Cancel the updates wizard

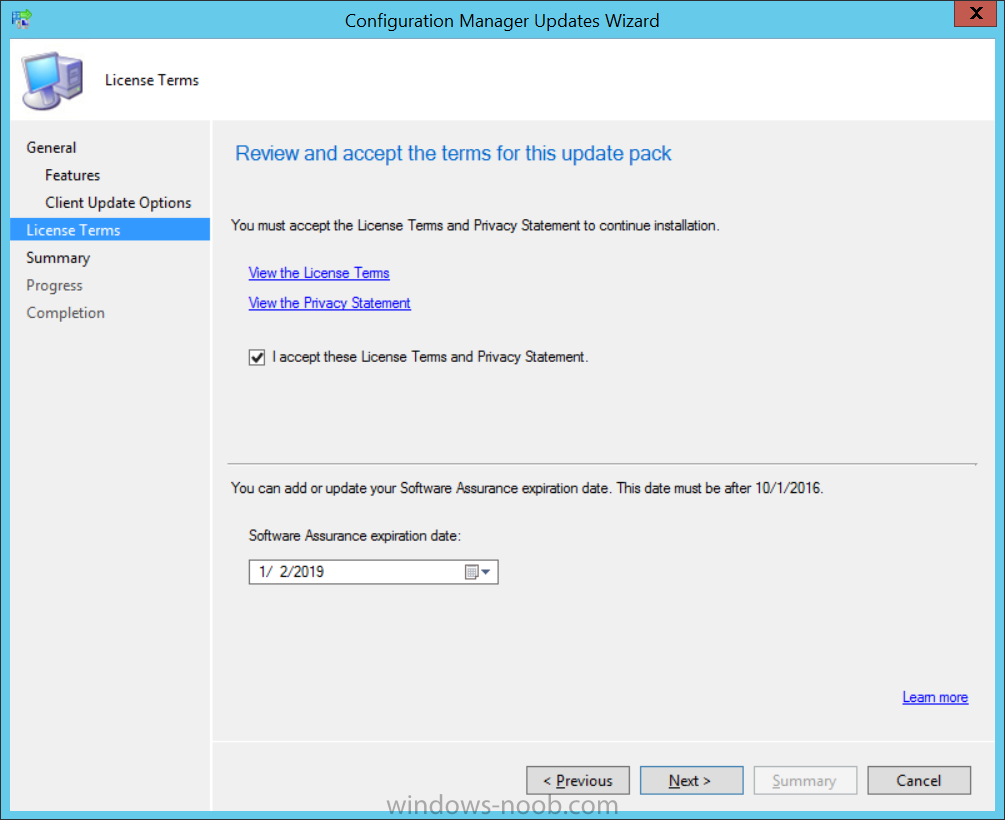point(919,780)
